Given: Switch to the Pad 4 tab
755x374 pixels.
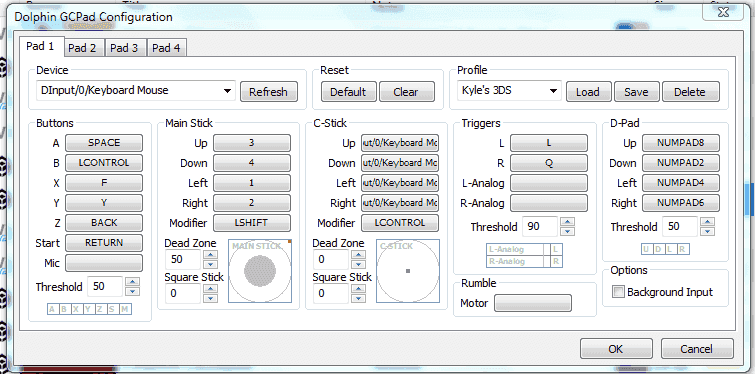Looking at the screenshot, I should pos(166,48).
